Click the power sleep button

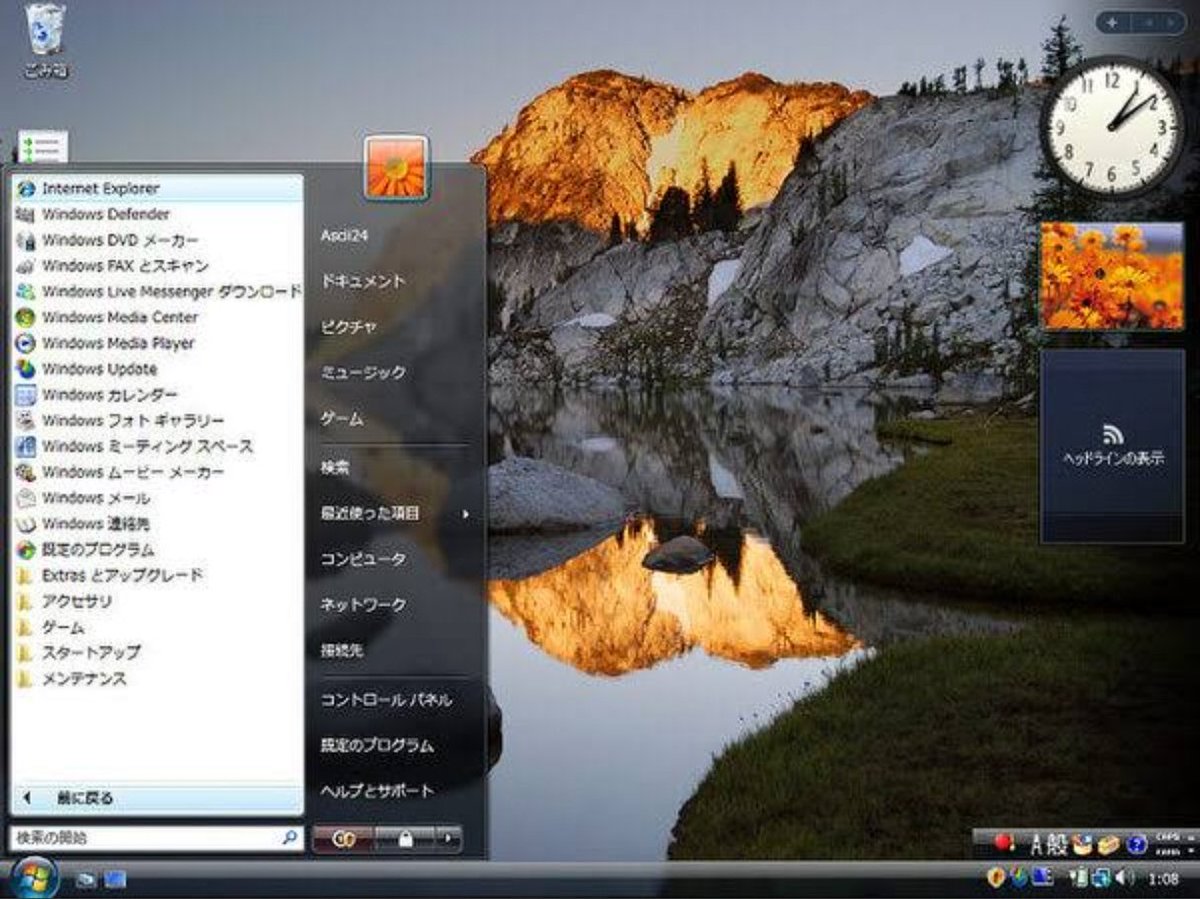343,839
